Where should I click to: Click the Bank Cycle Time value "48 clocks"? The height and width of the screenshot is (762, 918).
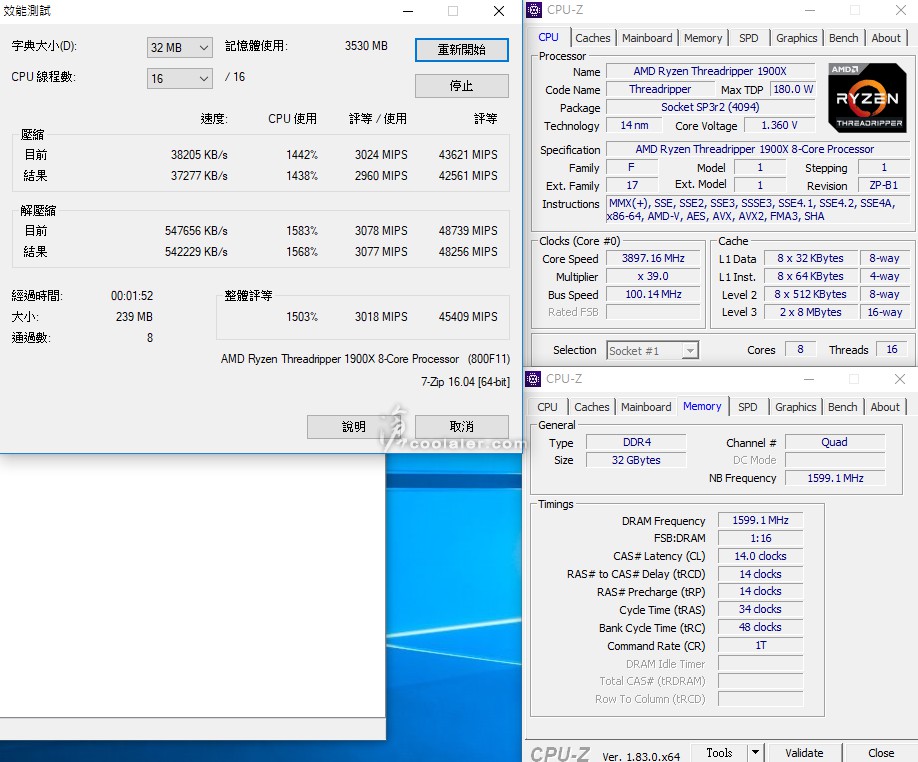760,627
